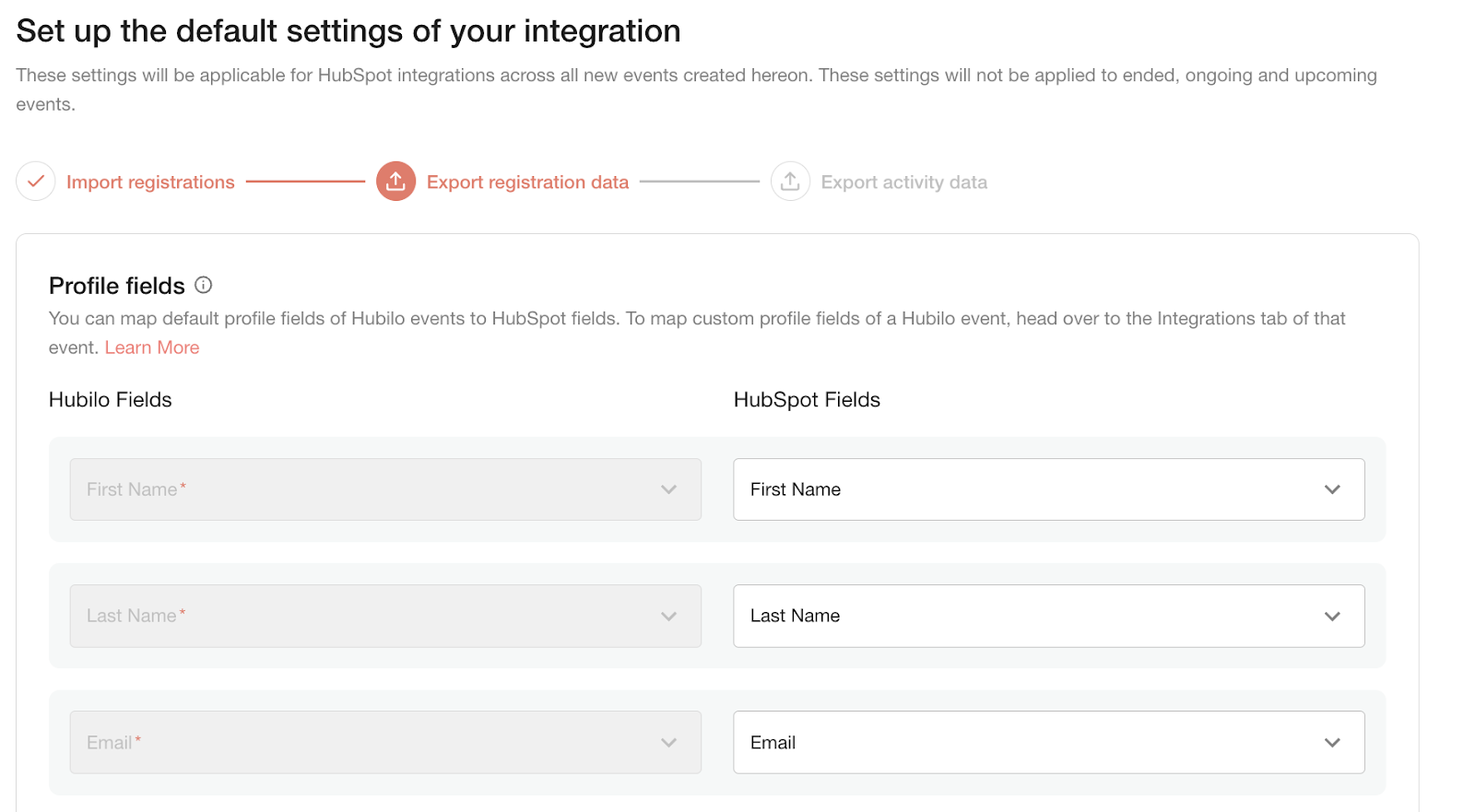Click the disabled Hubilo Email field

click(x=385, y=742)
